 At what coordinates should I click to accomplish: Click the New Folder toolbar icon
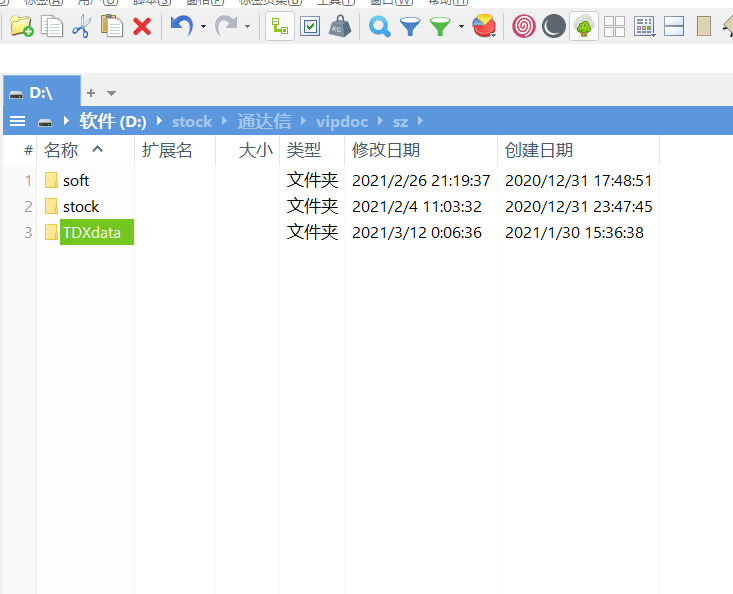tap(21, 27)
